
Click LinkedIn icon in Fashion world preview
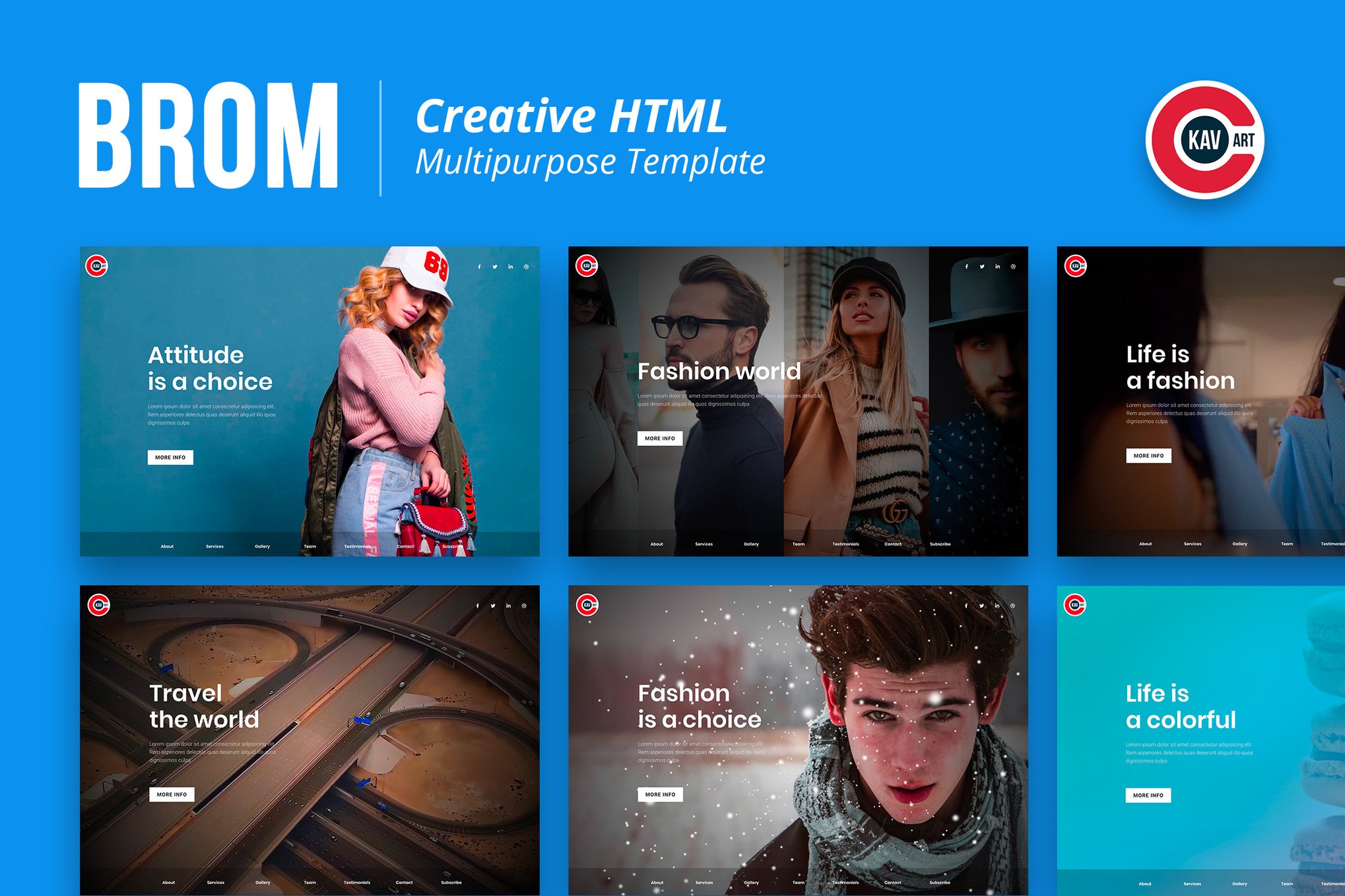pos(997,267)
